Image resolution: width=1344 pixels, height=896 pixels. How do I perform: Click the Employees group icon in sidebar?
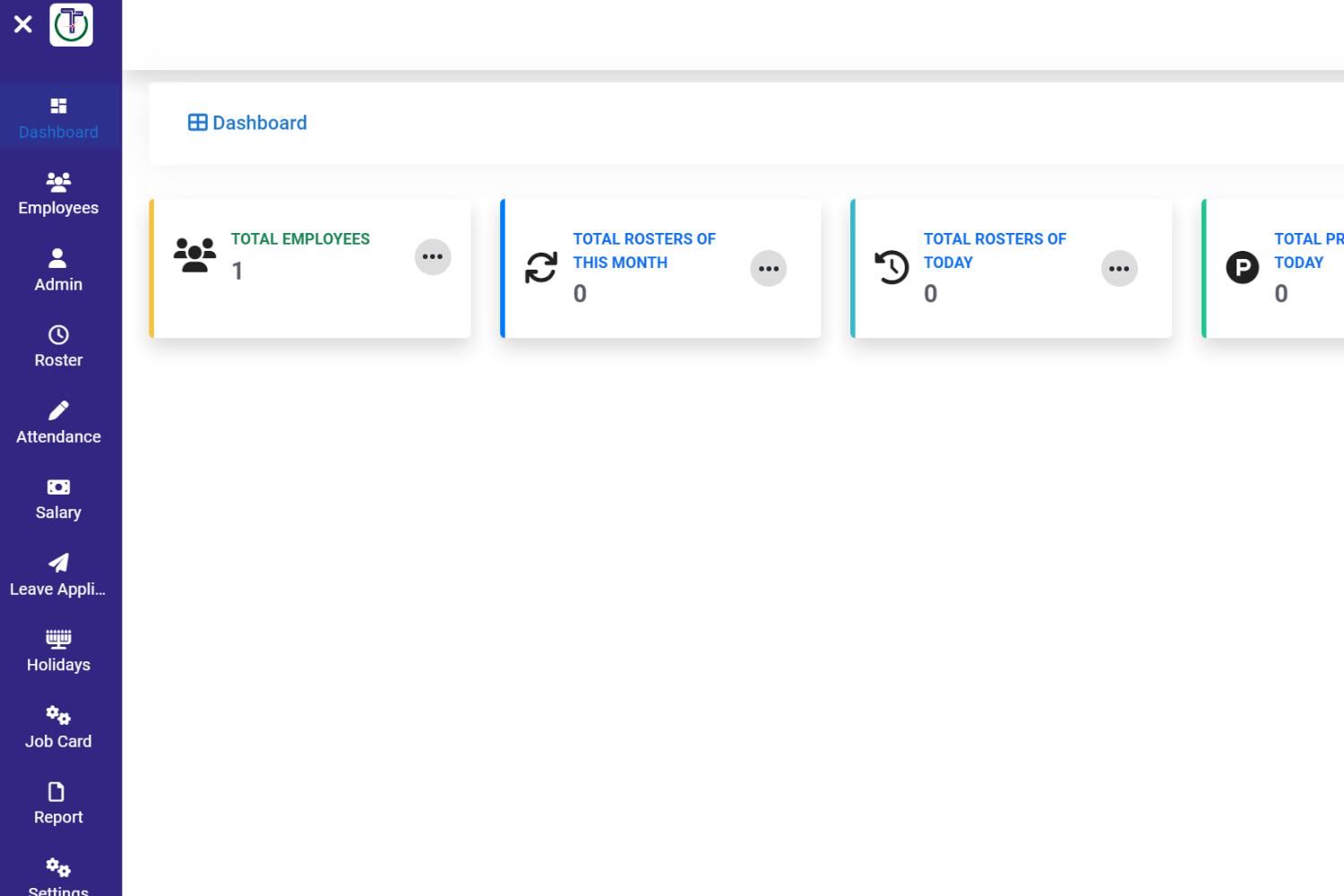point(58,182)
